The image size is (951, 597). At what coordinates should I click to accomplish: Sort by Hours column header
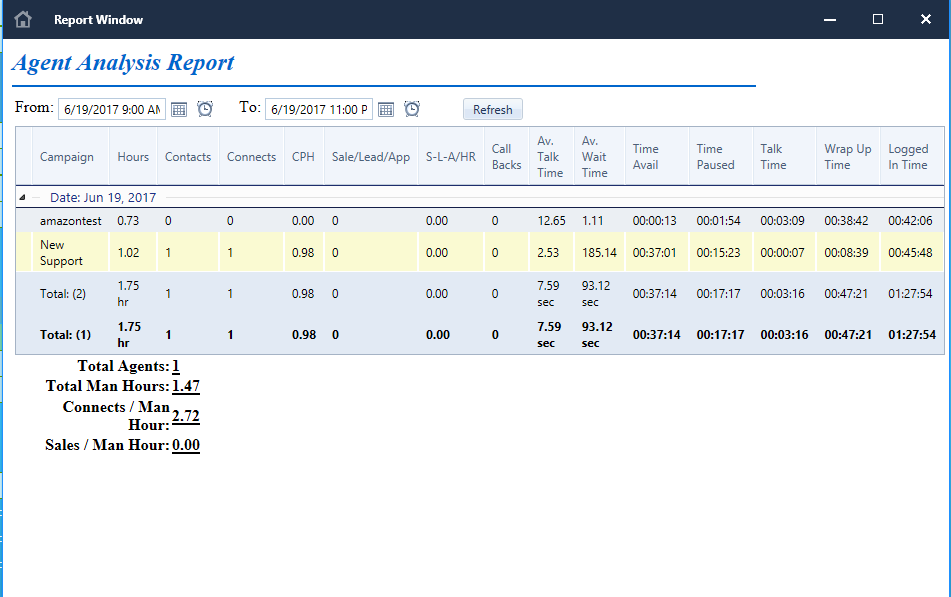tap(133, 157)
